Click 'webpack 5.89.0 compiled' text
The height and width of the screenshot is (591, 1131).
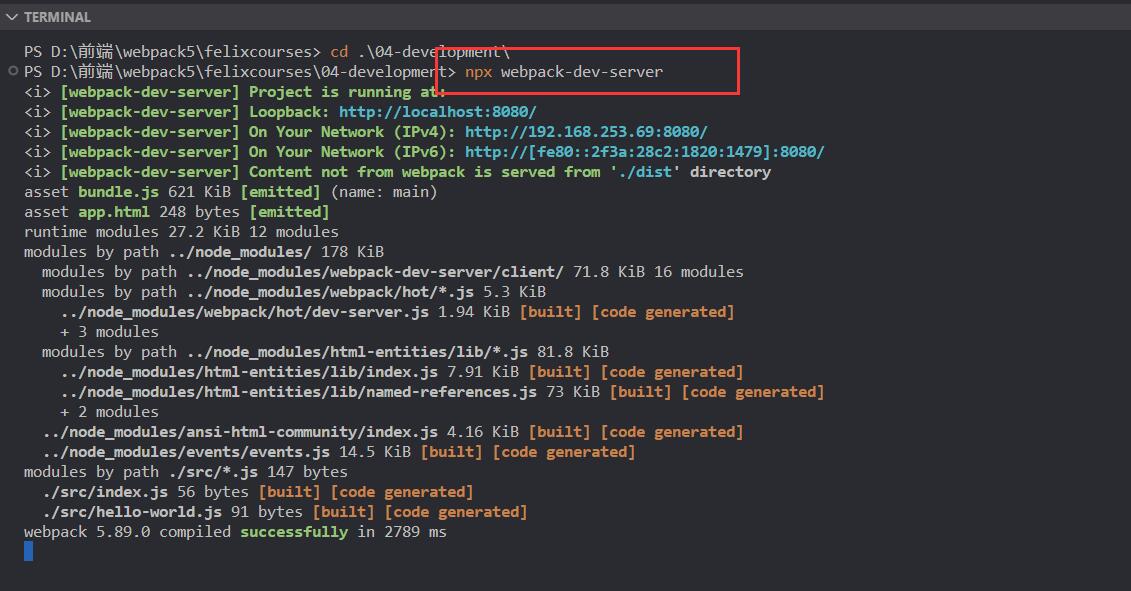point(127,532)
